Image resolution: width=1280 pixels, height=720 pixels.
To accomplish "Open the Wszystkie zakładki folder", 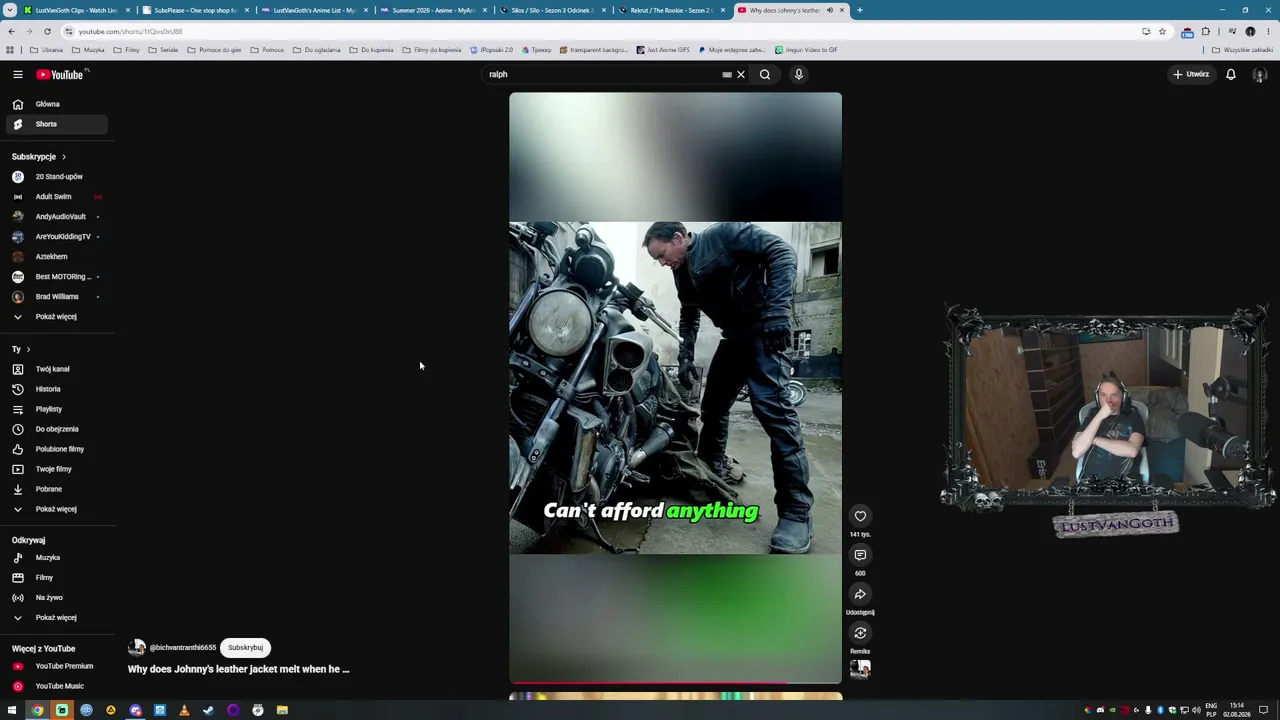I will point(1243,50).
